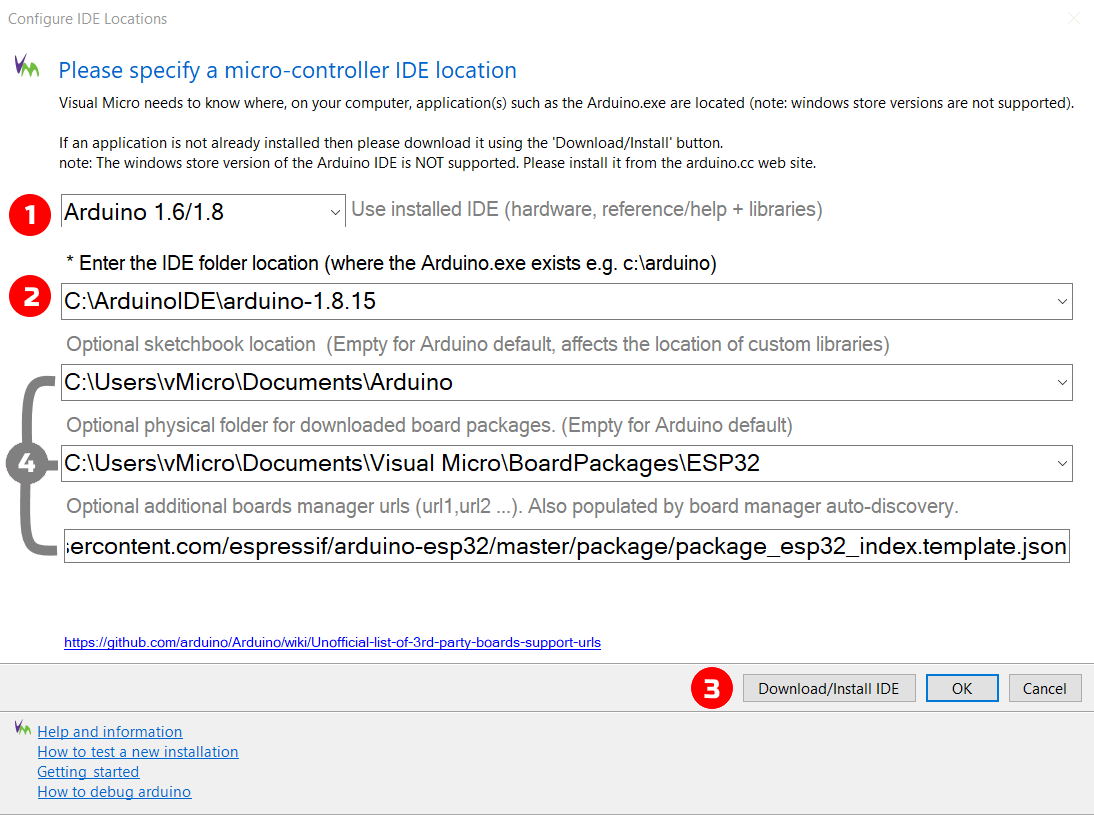Open How to test a new installation link

click(138, 752)
